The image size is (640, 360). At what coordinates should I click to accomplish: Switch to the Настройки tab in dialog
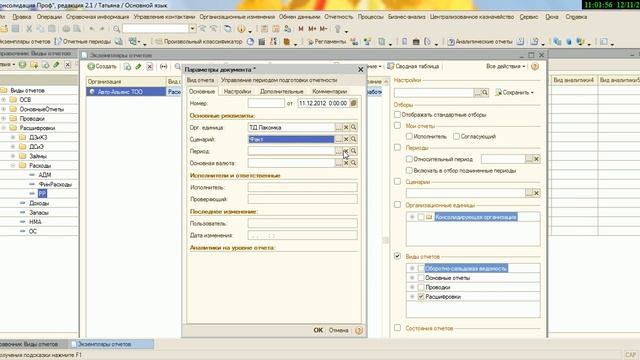[237, 91]
